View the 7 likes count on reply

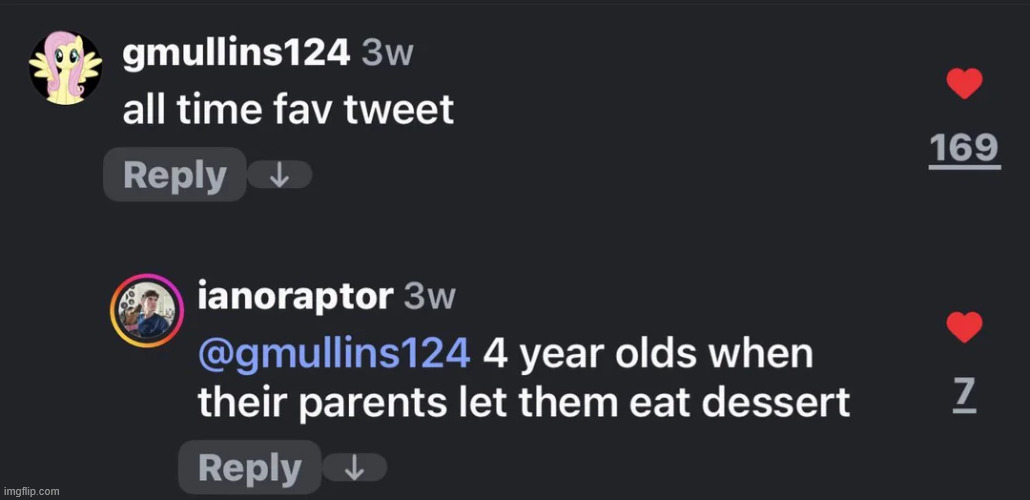(963, 393)
